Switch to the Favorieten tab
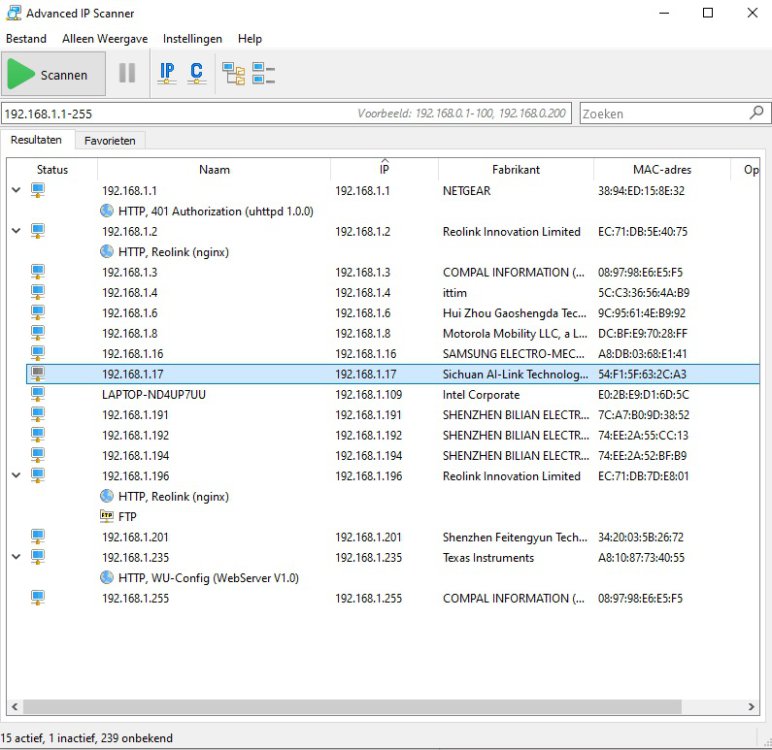 click(x=109, y=141)
